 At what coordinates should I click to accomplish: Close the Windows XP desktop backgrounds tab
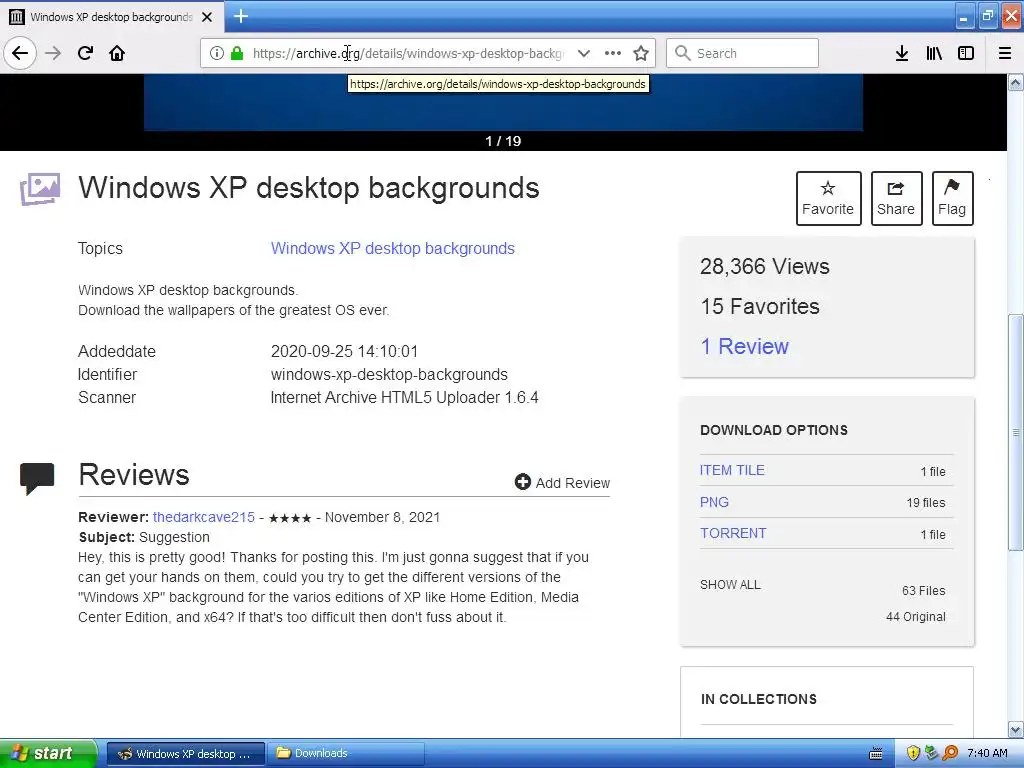pyautogui.click(x=207, y=17)
